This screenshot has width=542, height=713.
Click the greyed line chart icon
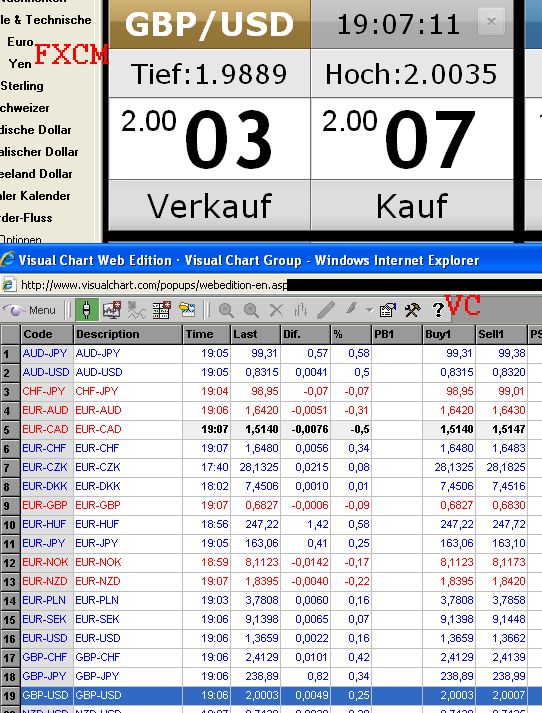pos(136,310)
